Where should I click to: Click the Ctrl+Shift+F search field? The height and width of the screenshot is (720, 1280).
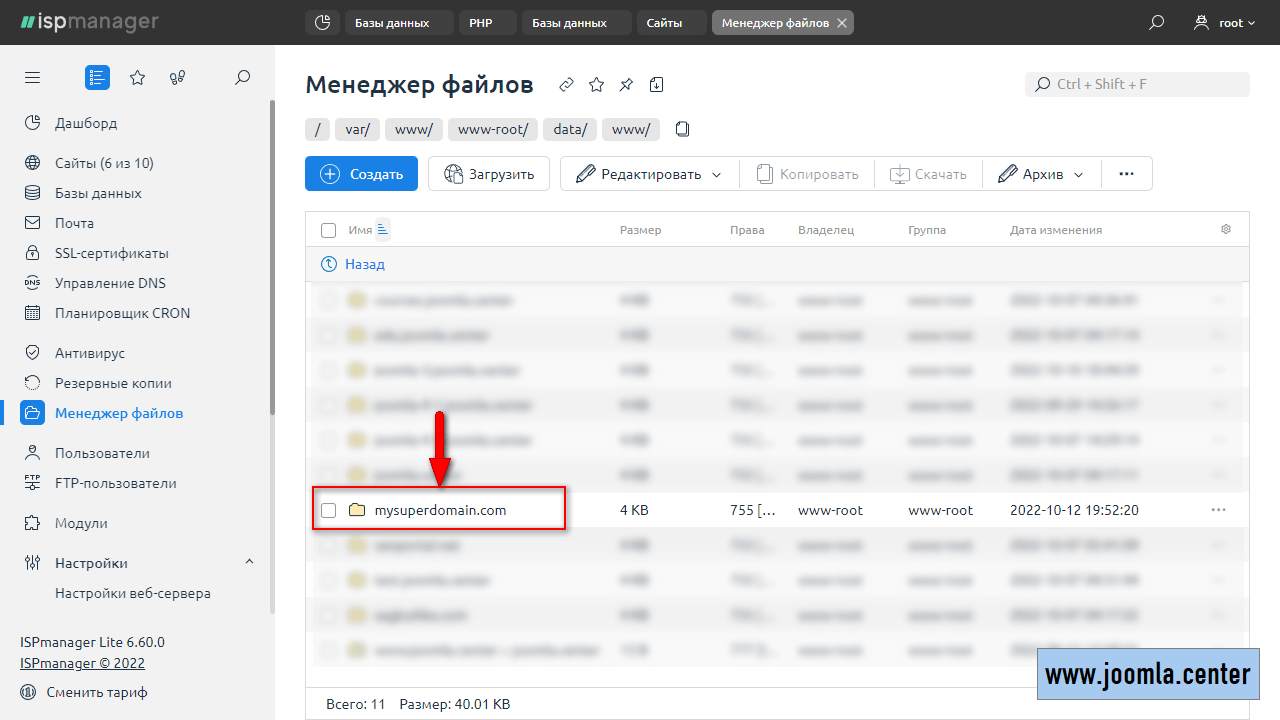coord(1137,85)
